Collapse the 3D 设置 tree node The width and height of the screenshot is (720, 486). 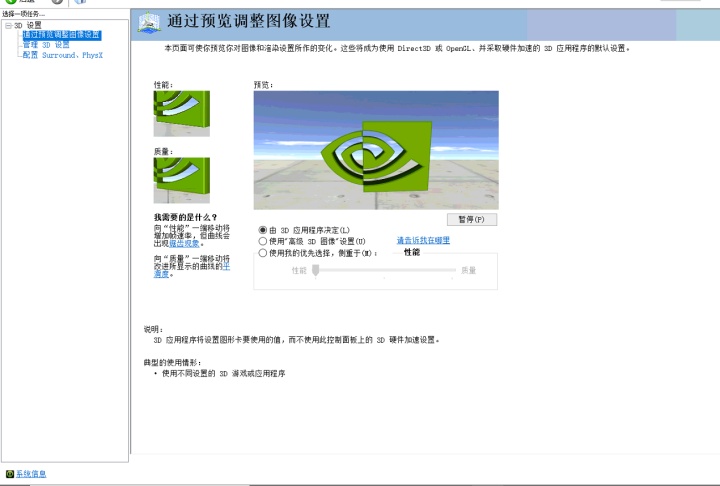8,26
